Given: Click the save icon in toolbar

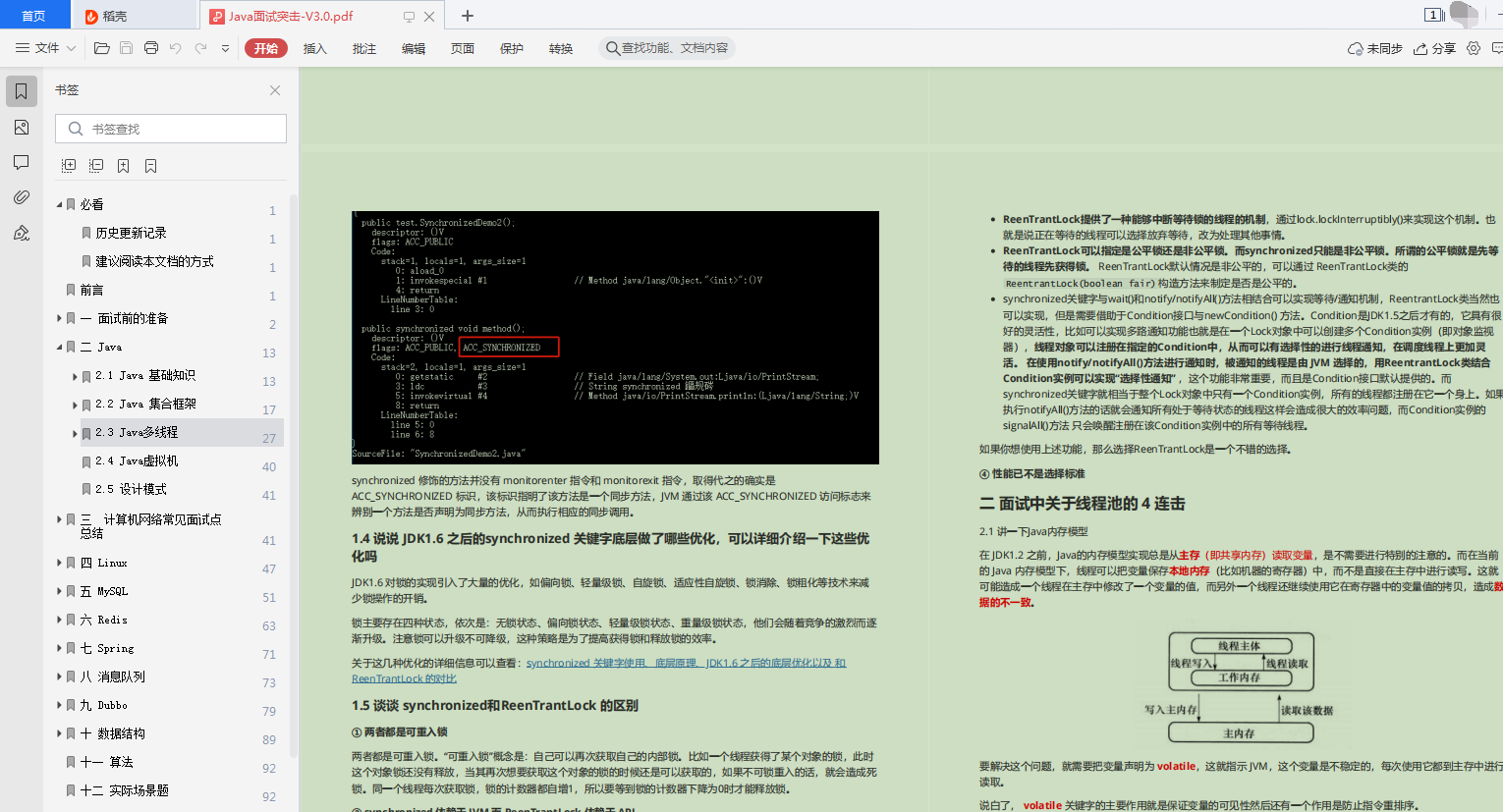Looking at the screenshot, I should [126, 47].
